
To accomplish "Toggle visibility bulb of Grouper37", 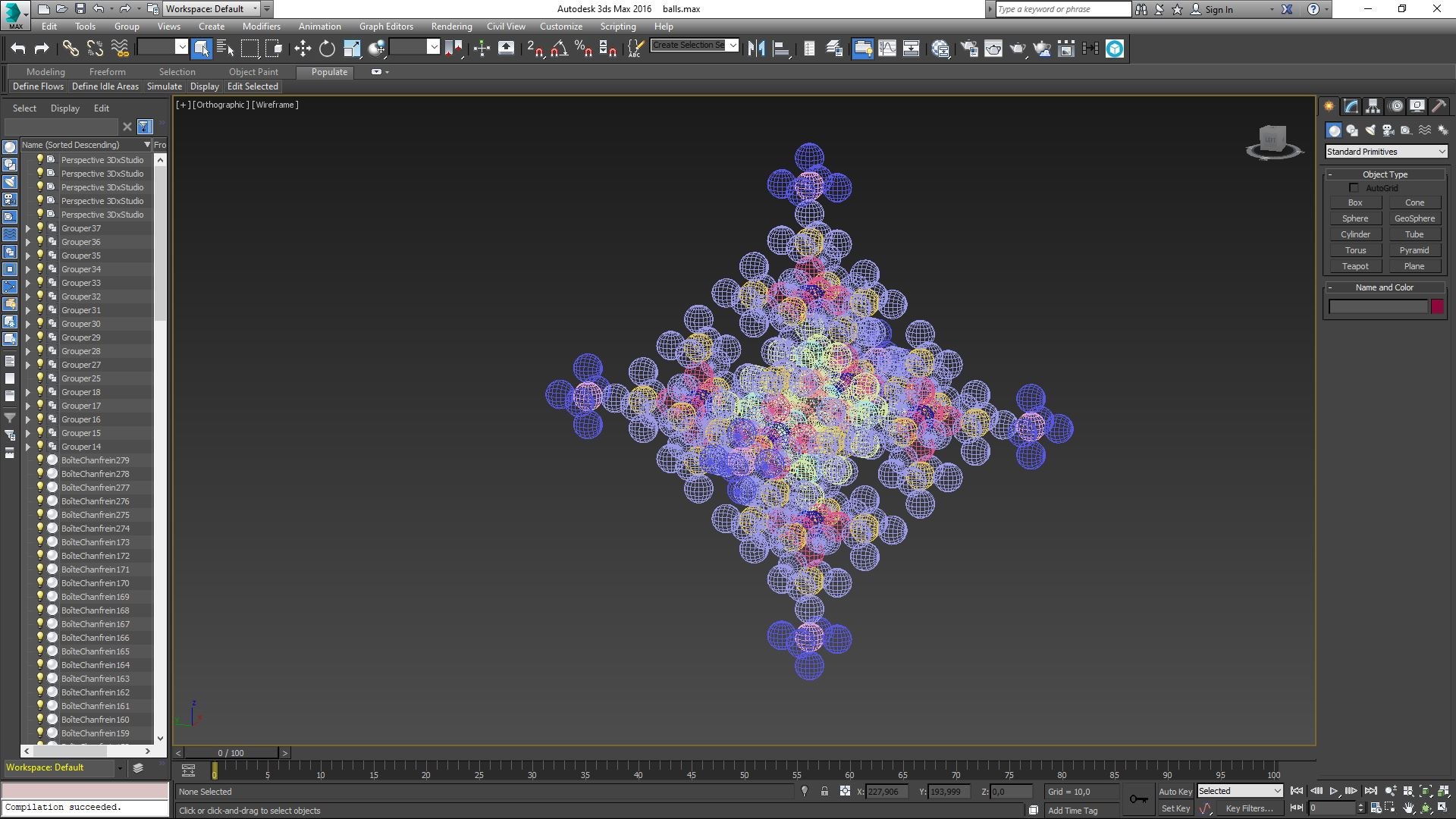I will click(x=40, y=227).
